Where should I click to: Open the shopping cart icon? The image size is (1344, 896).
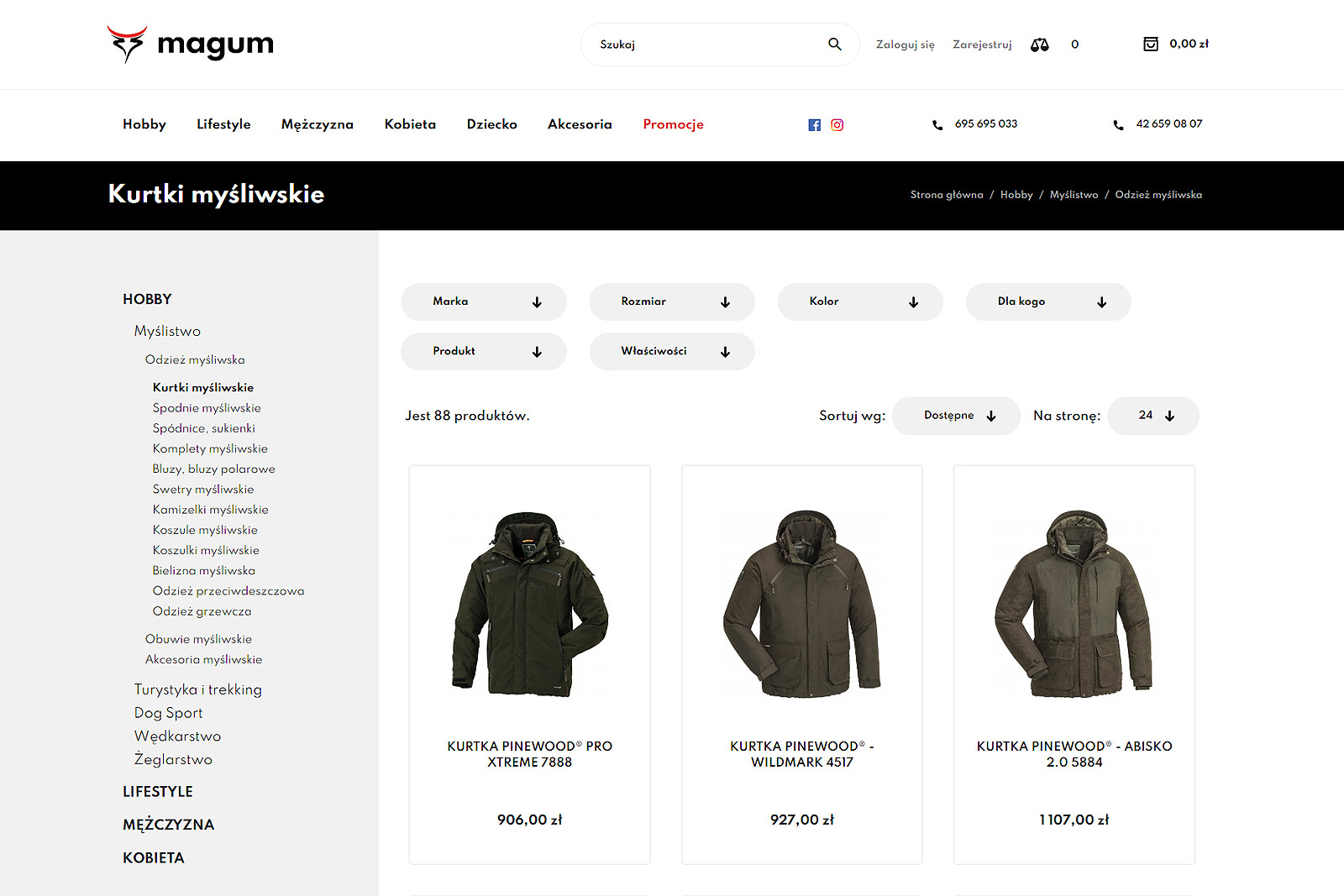(1150, 45)
